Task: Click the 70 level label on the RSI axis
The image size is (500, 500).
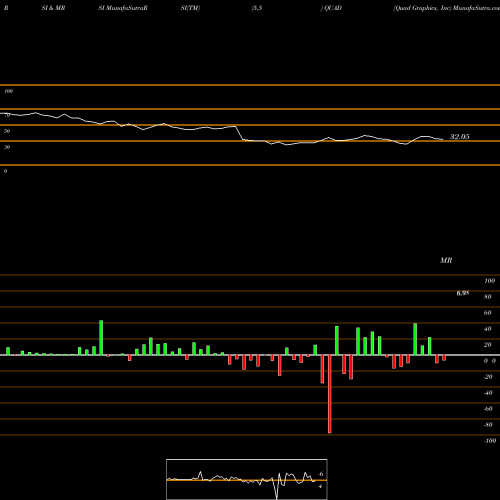Action: click(x=7, y=115)
